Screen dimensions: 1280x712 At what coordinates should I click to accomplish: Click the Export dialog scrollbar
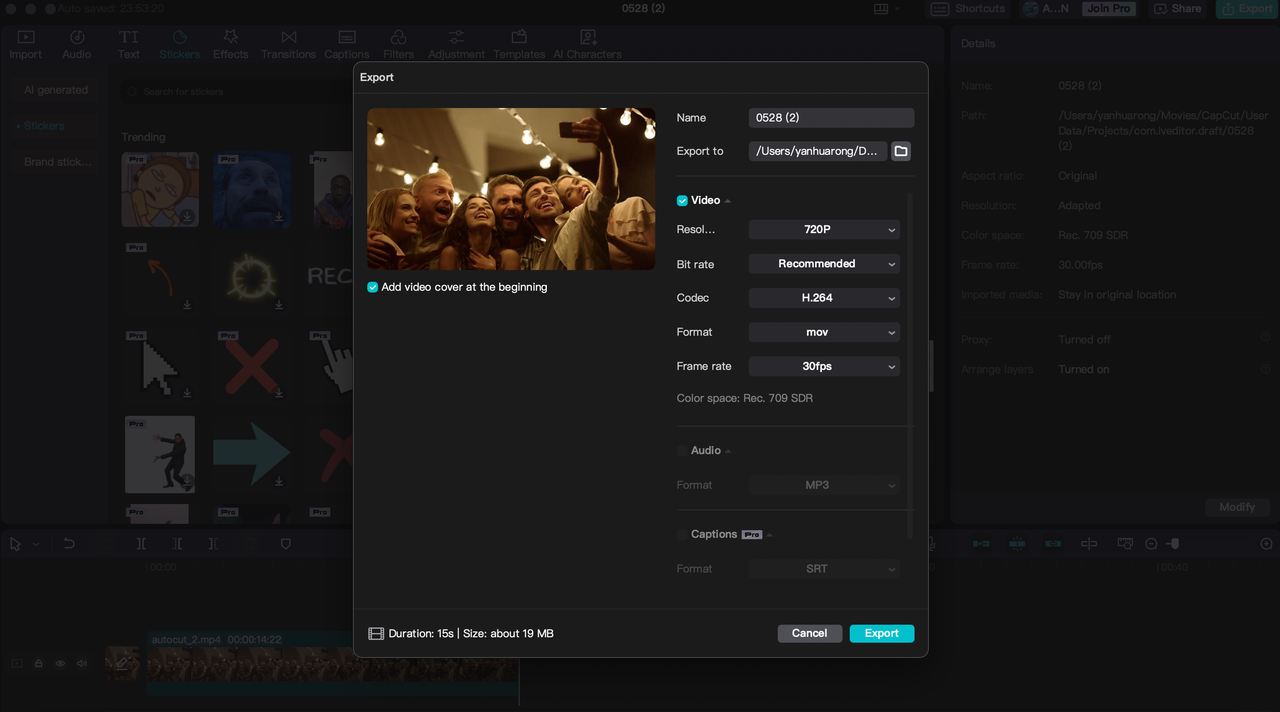point(910,365)
